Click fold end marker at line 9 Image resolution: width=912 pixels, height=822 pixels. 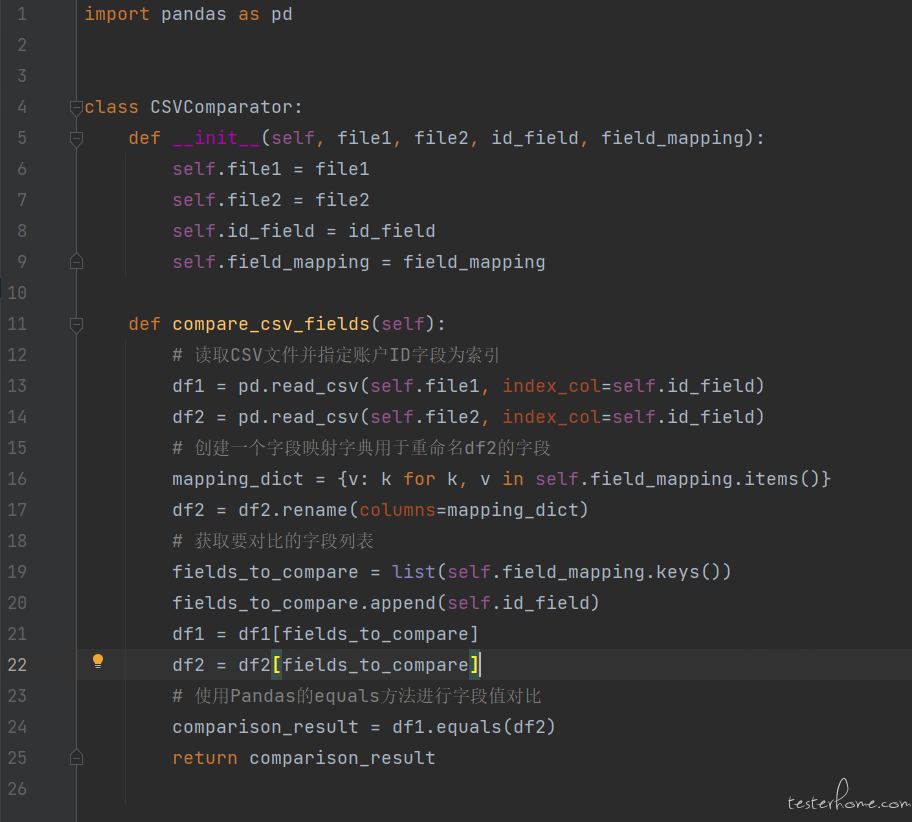76,262
